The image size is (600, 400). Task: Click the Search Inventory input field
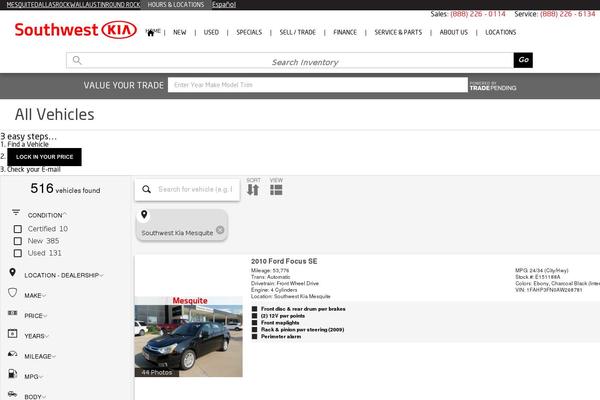click(x=290, y=60)
